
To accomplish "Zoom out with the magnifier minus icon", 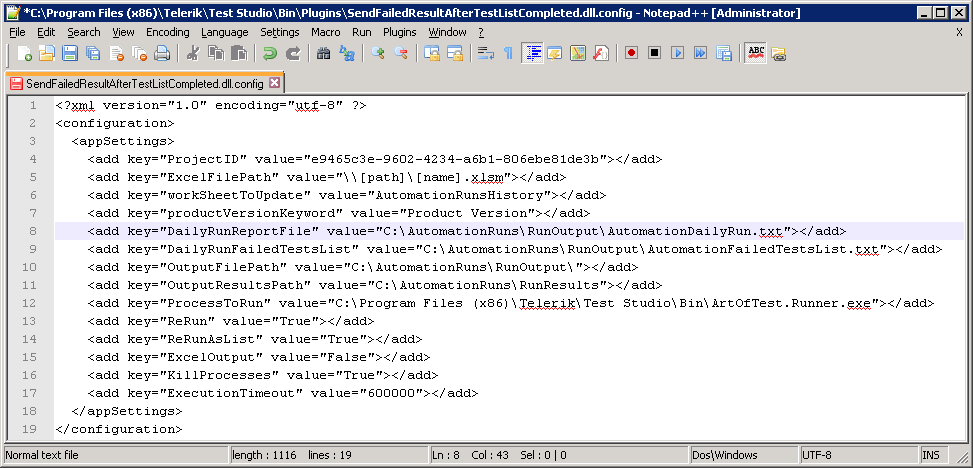I will tap(400, 53).
